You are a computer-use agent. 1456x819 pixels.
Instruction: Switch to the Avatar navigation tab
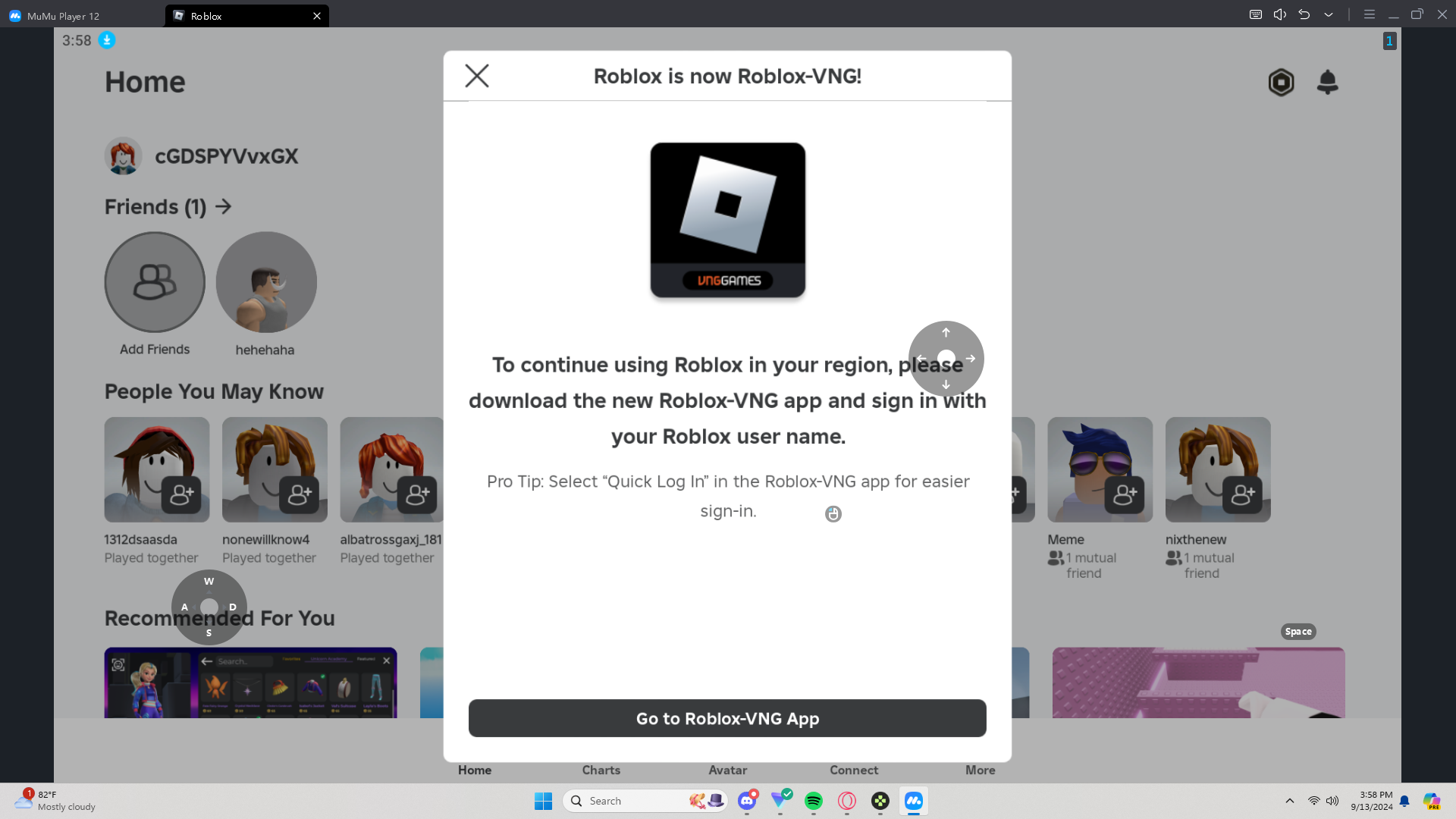(728, 770)
